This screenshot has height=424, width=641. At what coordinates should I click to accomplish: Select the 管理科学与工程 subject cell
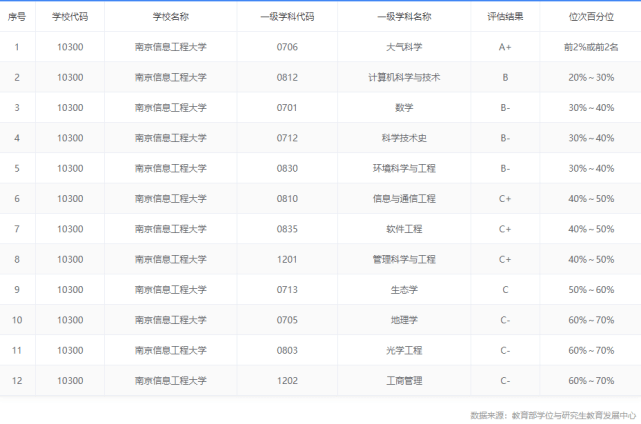coord(404,259)
